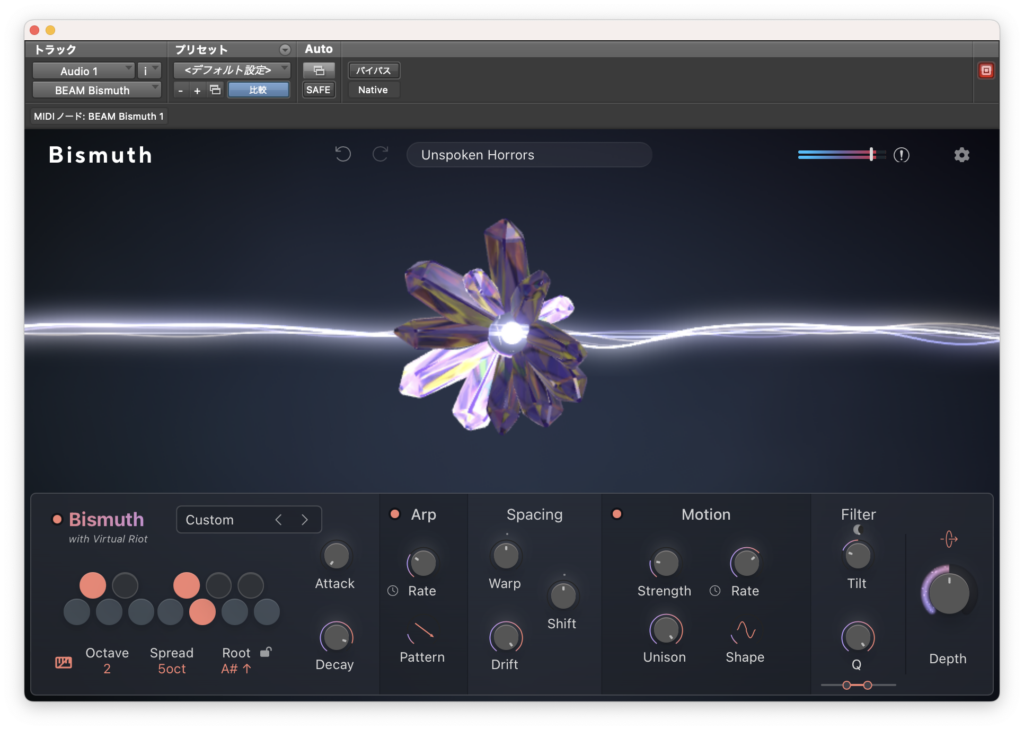The image size is (1024, 730).
Task: Redo with the redo arrow icon
Action: click(x=381, y=155)
